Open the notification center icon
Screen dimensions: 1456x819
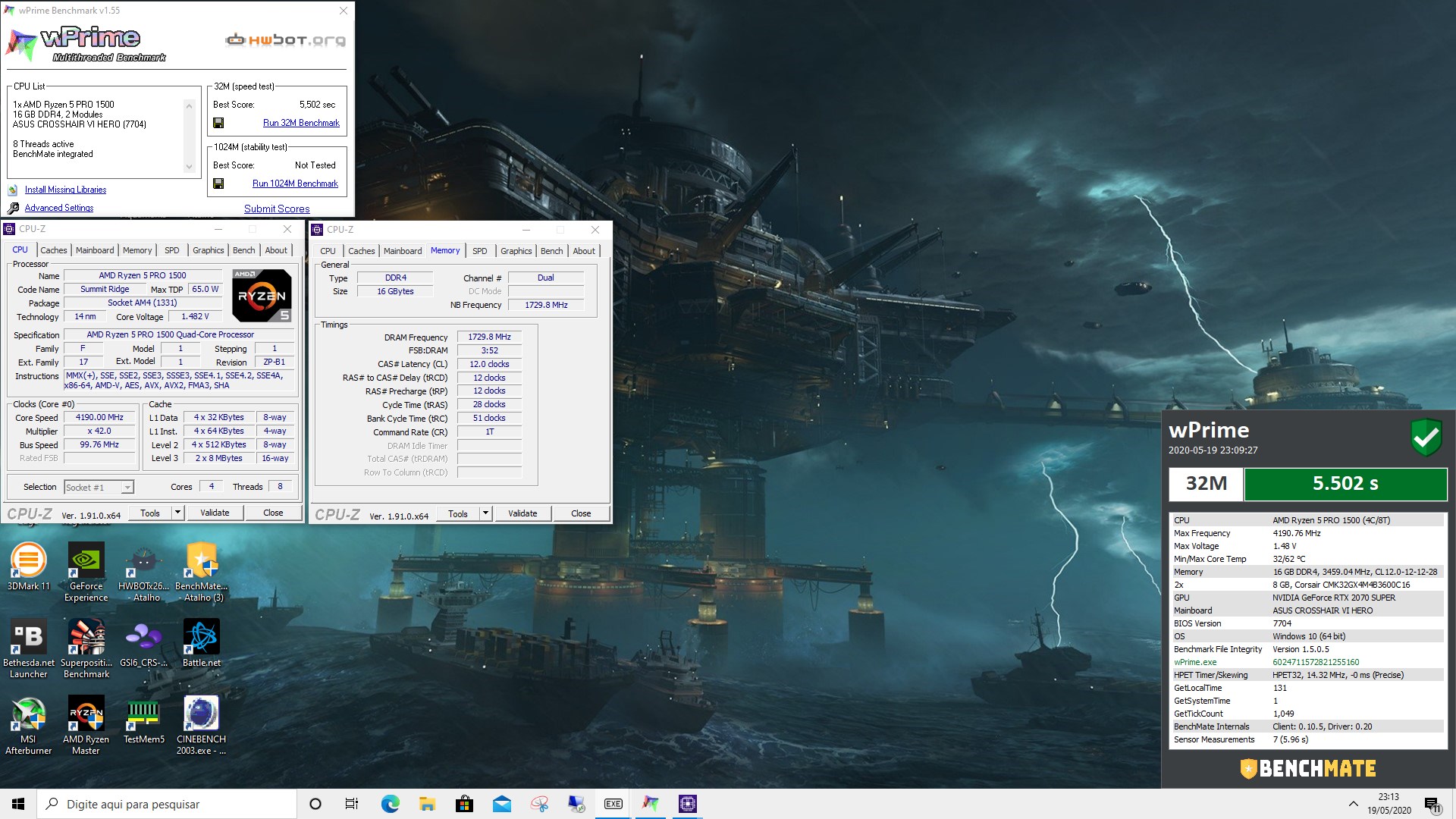pos(1432,804)
